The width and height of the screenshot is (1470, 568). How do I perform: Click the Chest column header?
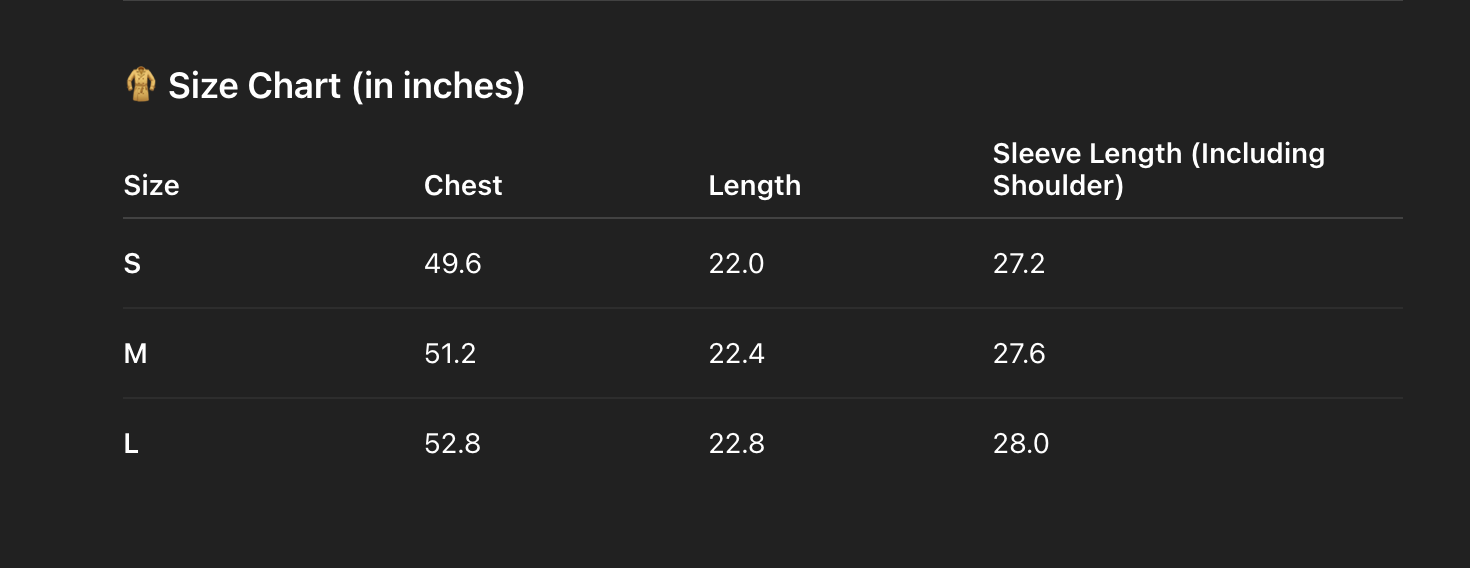pos(463,186)
